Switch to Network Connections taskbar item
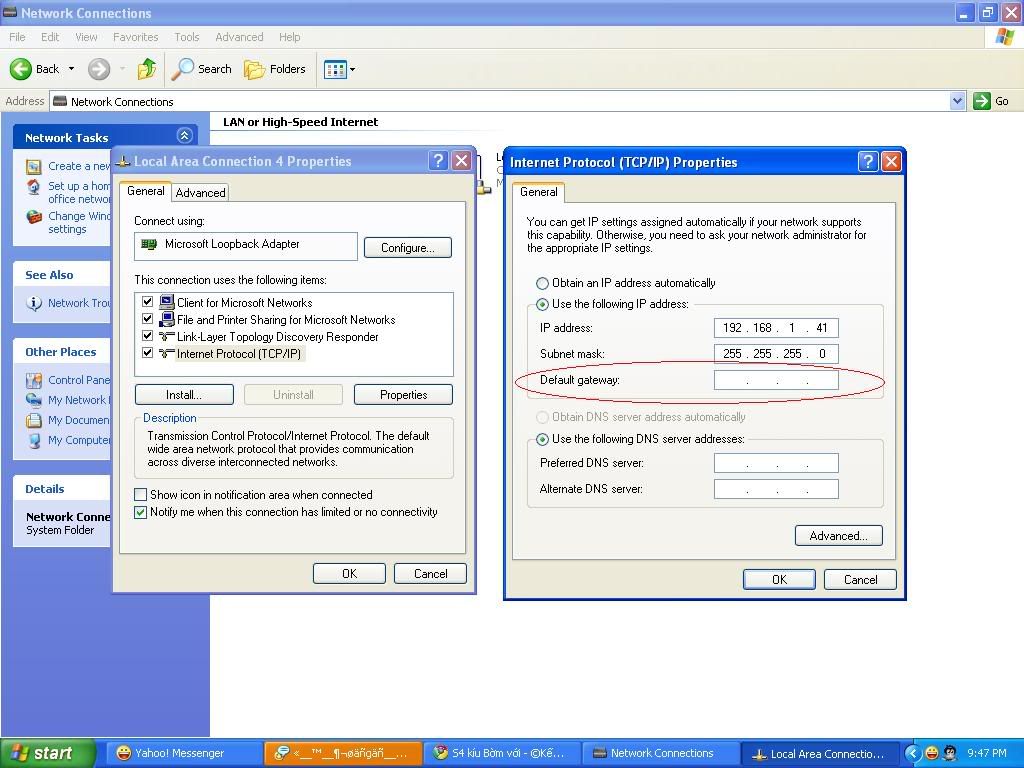The image size is (1024, 768). point(660,754)
